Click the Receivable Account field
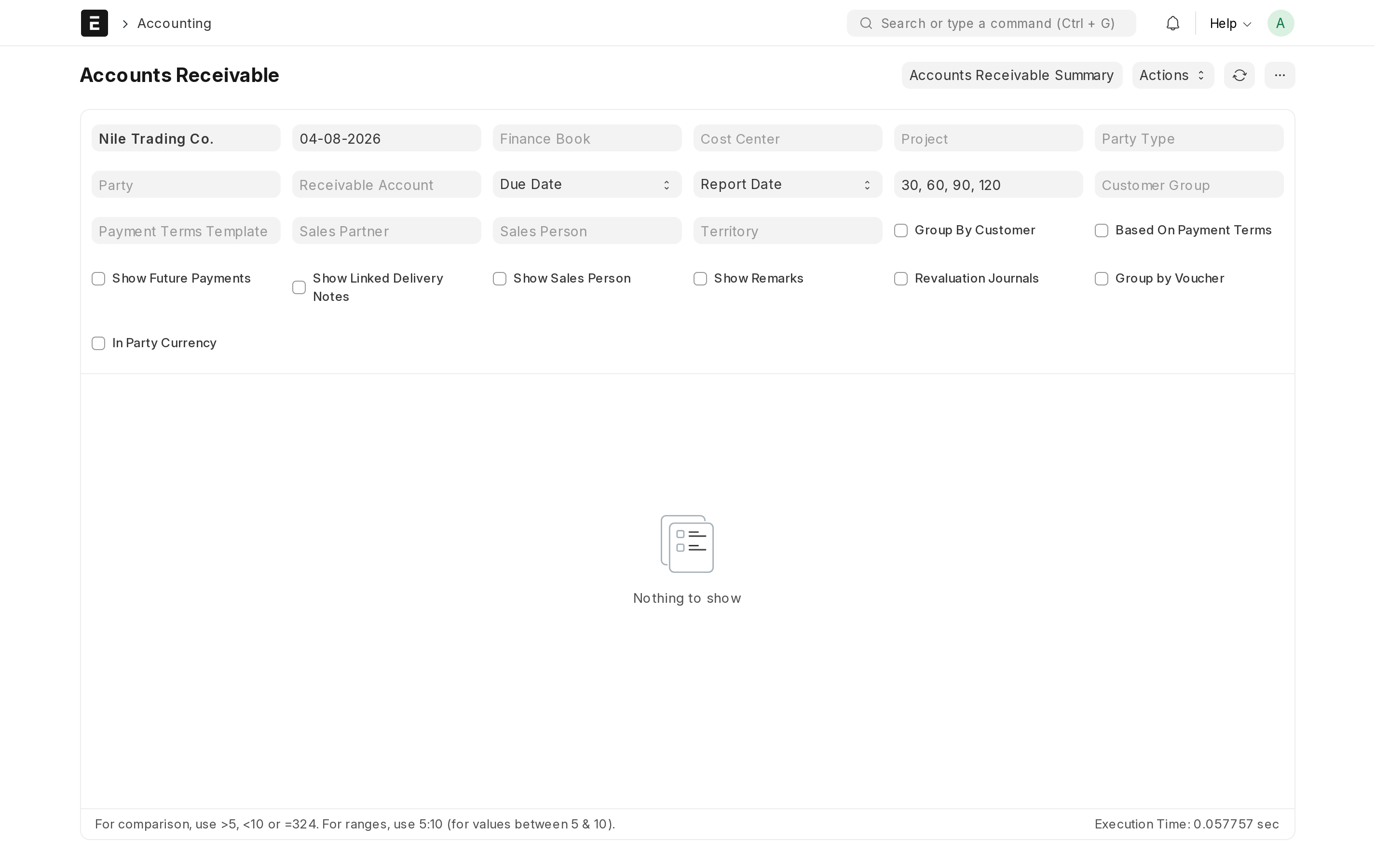 point(386,184)
